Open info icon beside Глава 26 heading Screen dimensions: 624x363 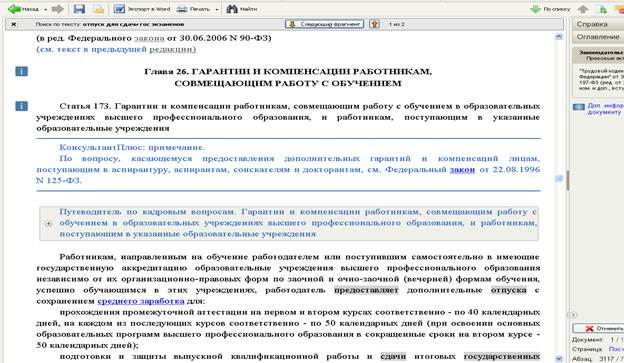click(21, 72)
